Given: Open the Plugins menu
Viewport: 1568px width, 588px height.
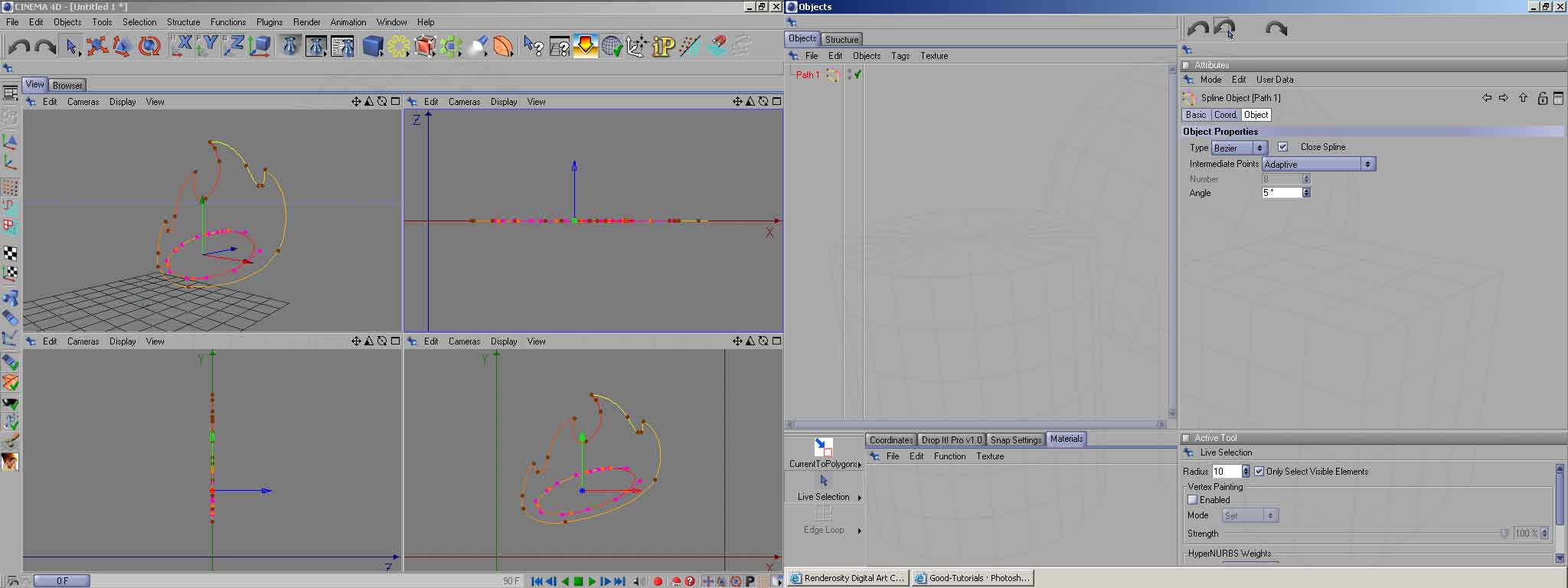Looking at the screenshot, I should click(269, 22).
